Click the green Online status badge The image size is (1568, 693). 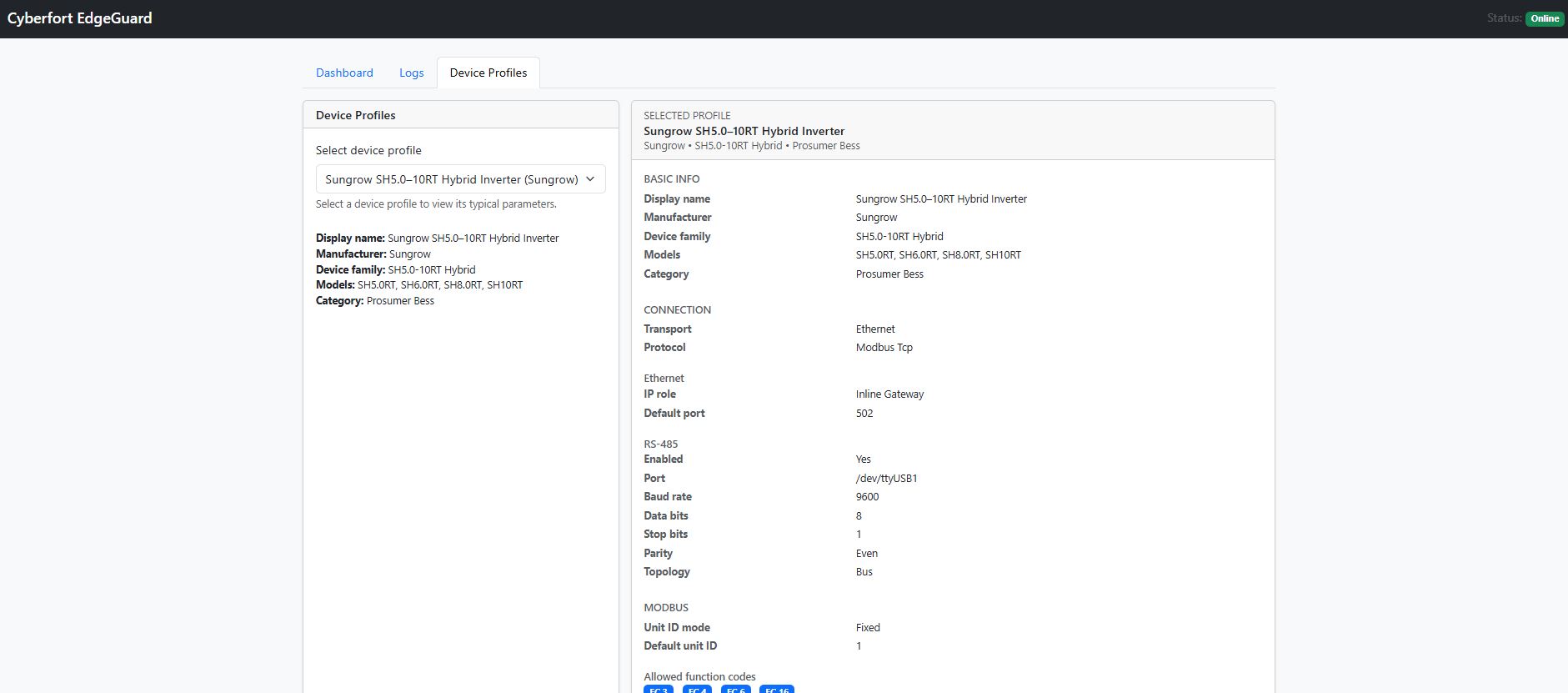click(1544, 18)
